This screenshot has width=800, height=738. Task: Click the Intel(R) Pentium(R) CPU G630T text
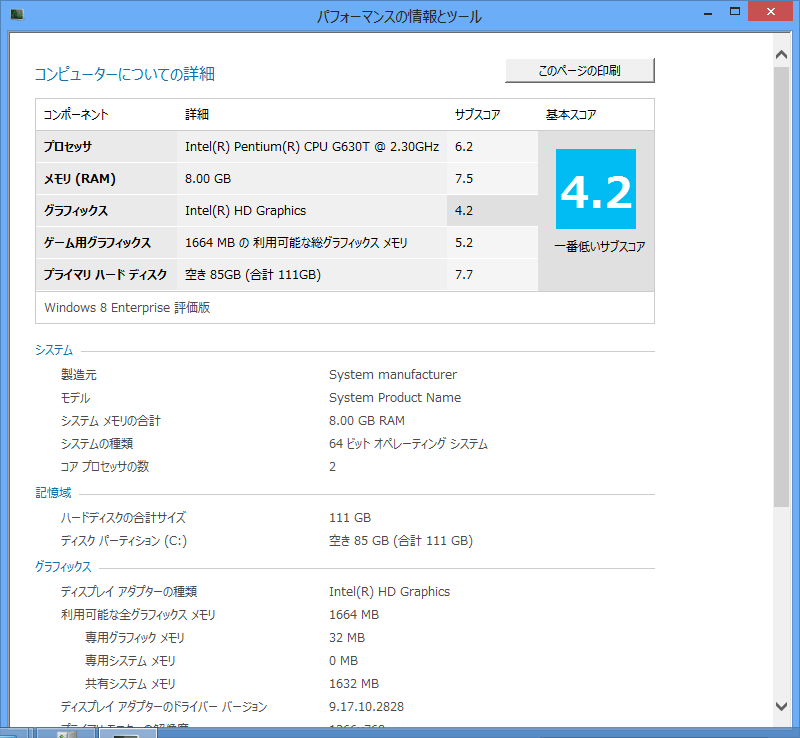pos(312,147)
